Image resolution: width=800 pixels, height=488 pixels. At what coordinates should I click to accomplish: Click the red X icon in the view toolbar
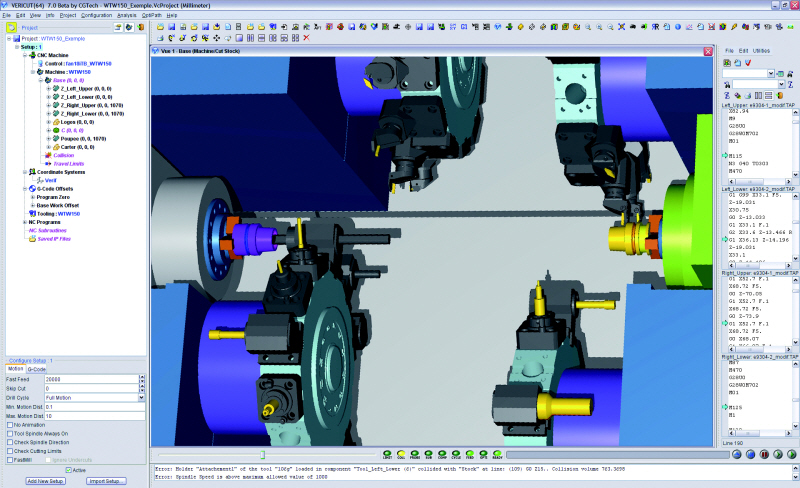tap(306, 38)
